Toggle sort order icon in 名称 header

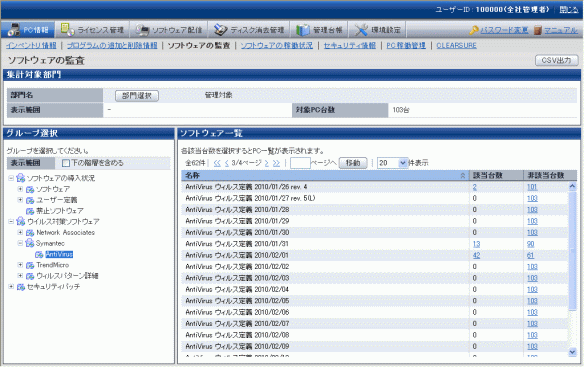tap(463, 175)
